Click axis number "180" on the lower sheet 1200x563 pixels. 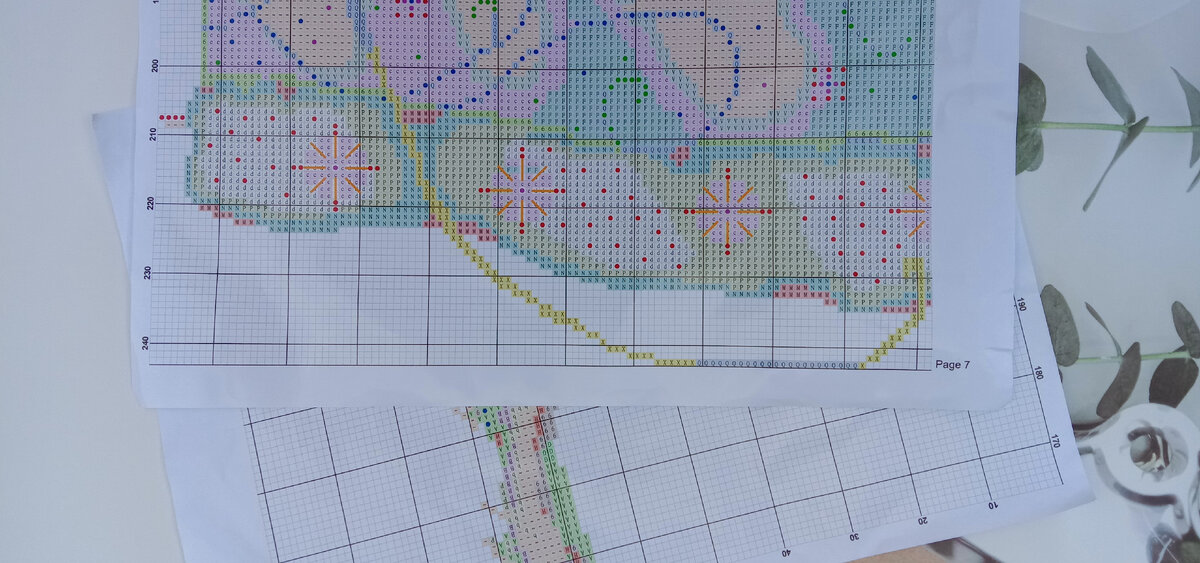coord(1039,374)
